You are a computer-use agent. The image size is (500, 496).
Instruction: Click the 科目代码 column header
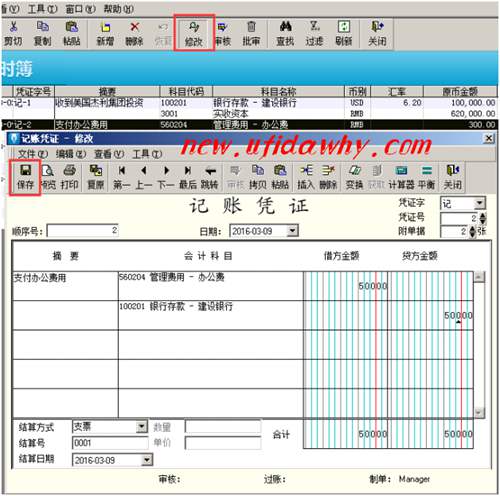click(186, 91)
